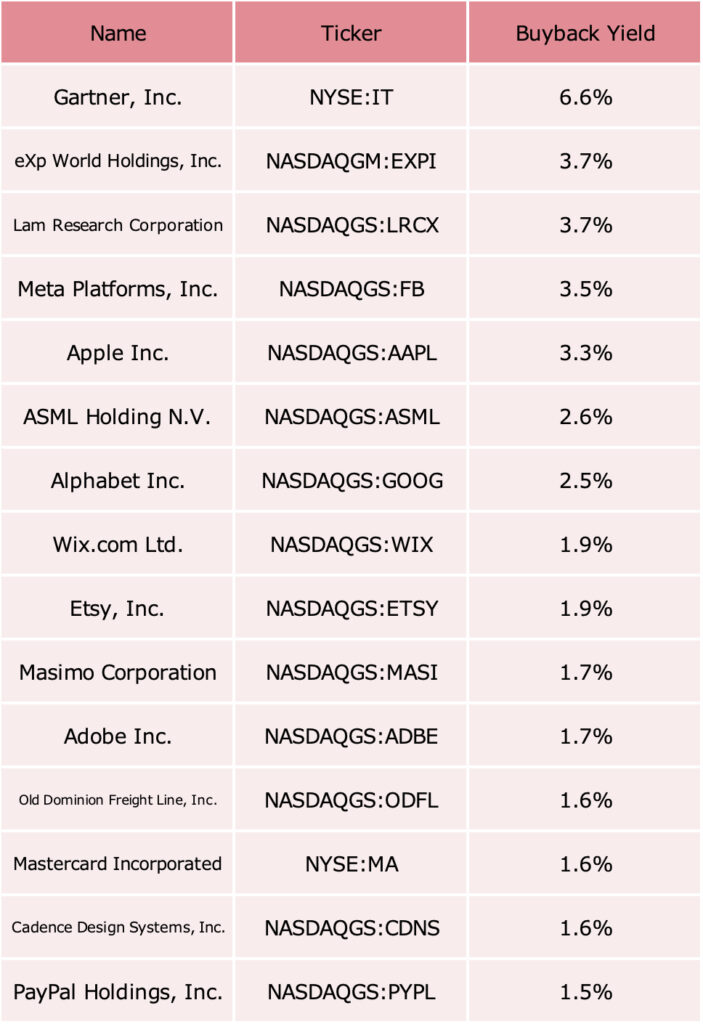
Task: Select eXp World Holdings, Inc. cell
Action: point(117,161)
